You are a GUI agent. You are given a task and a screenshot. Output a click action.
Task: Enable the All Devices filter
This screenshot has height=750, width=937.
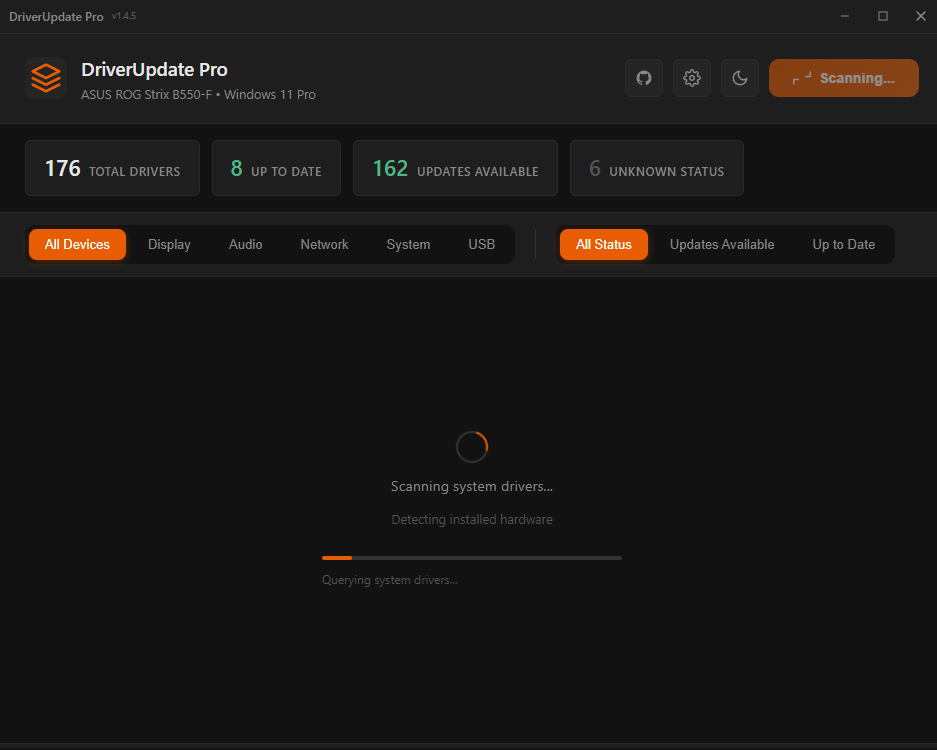click(x=77, y=244)
